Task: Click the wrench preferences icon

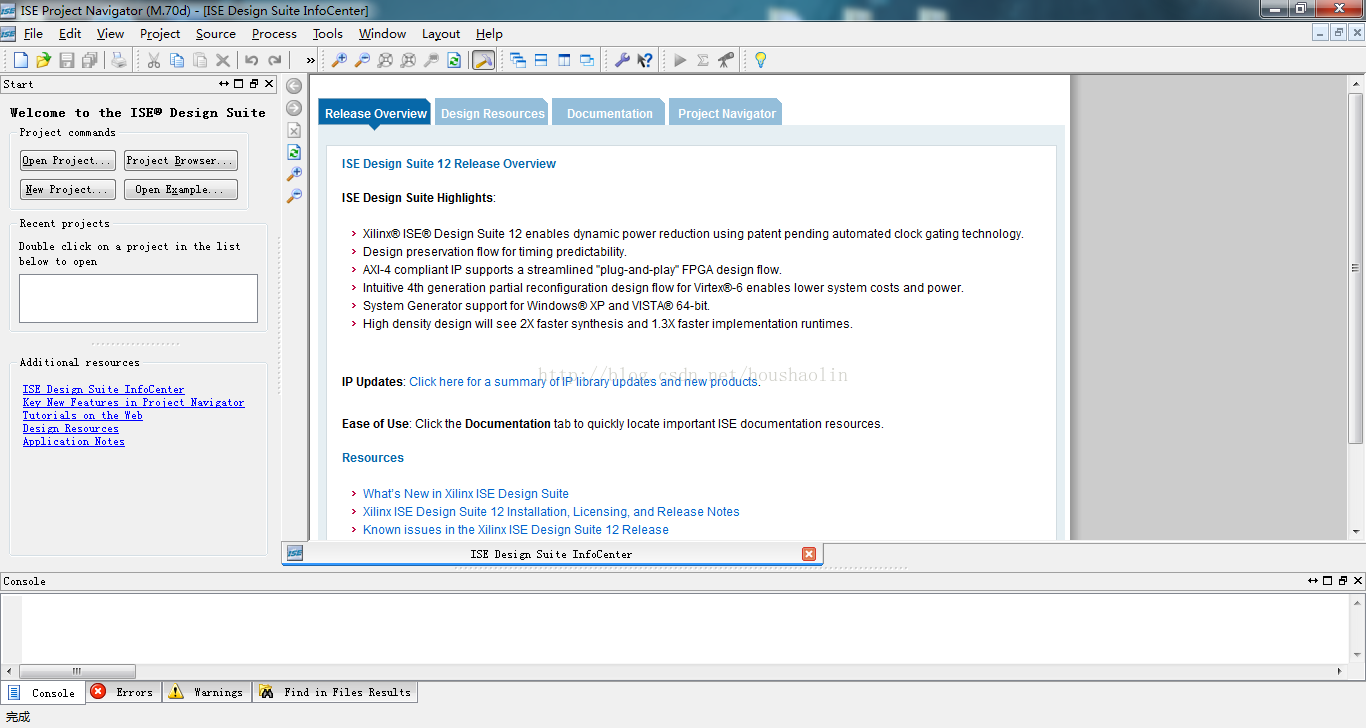Action: (x=622, y=60)
